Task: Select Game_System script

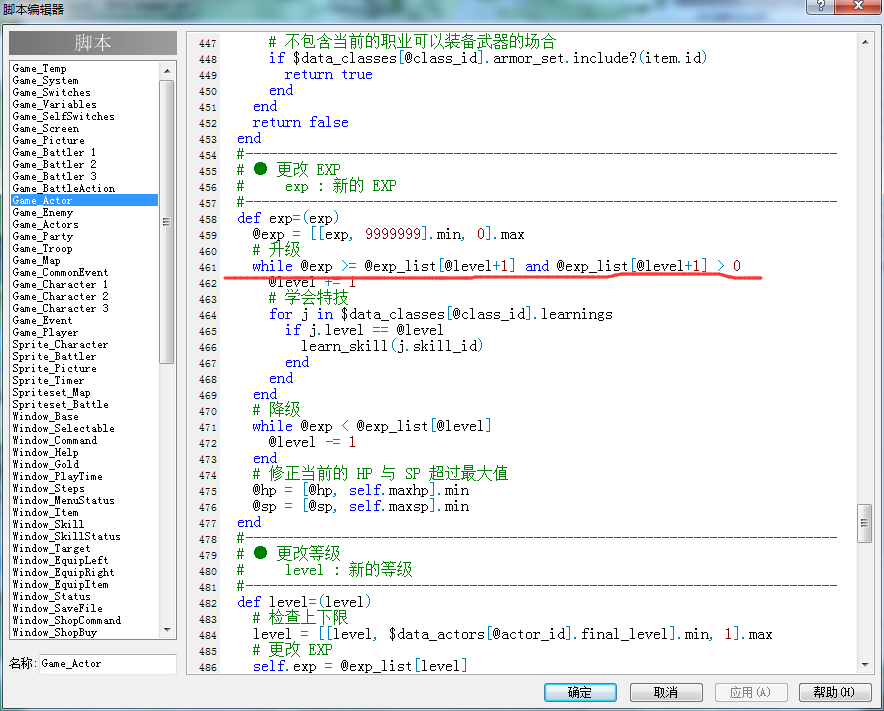Action: (46, 81)
